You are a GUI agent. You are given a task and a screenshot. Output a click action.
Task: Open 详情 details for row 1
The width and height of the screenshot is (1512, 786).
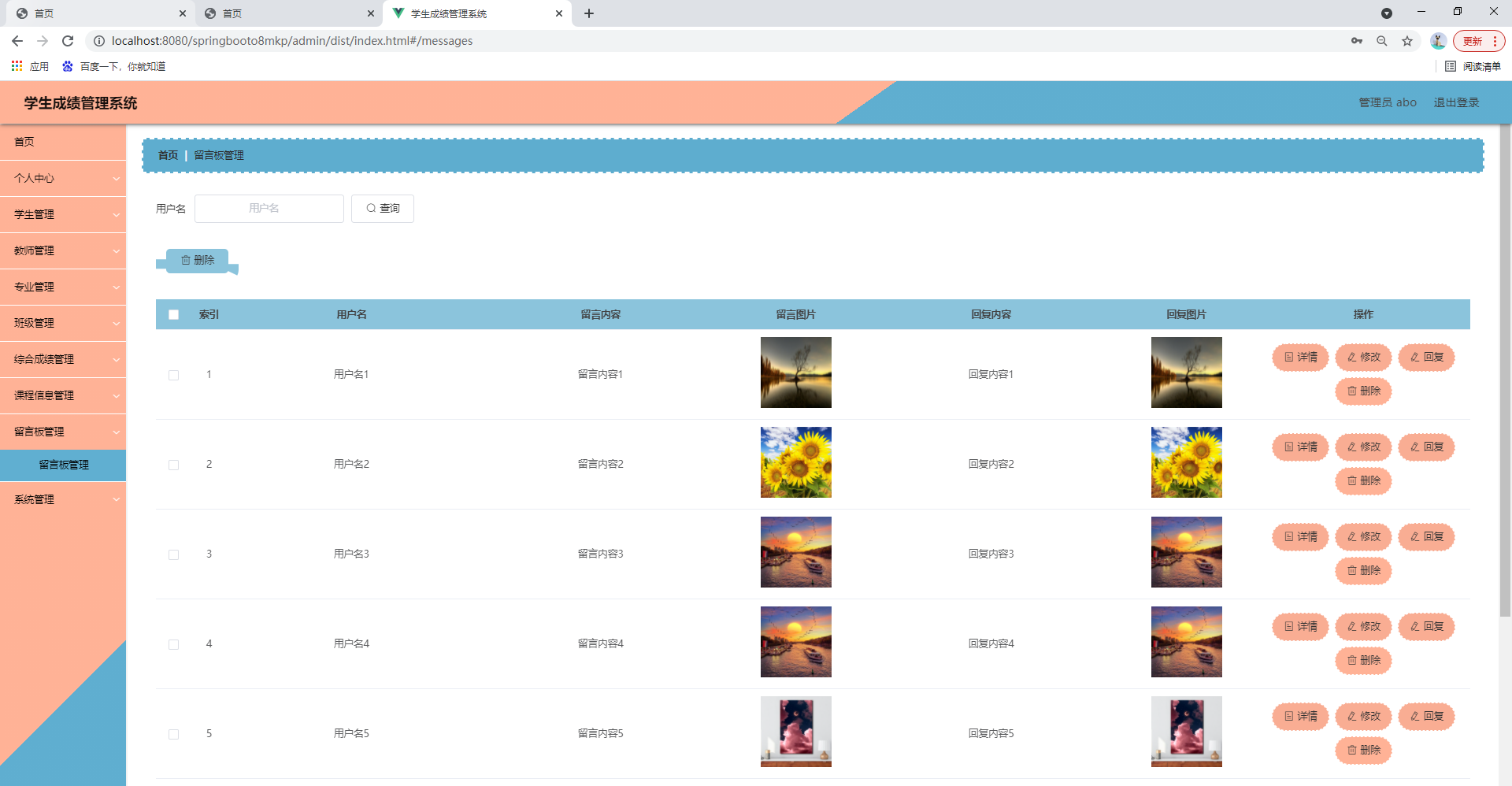click(x=1300, y=358)
